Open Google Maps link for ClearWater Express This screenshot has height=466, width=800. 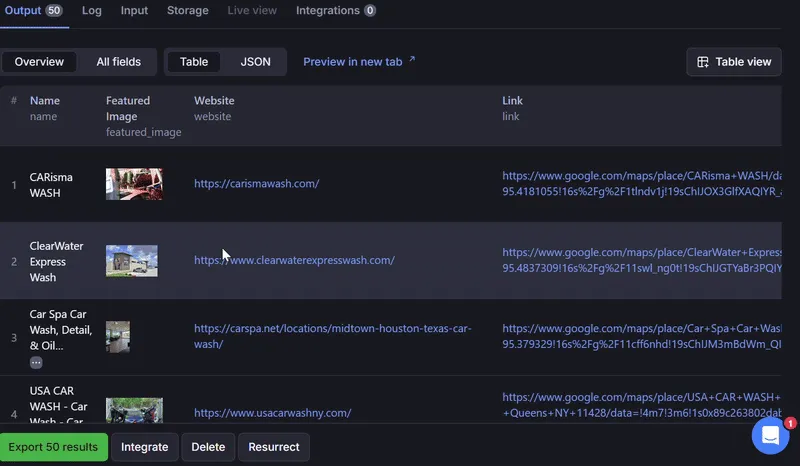(x=642, y=260)
